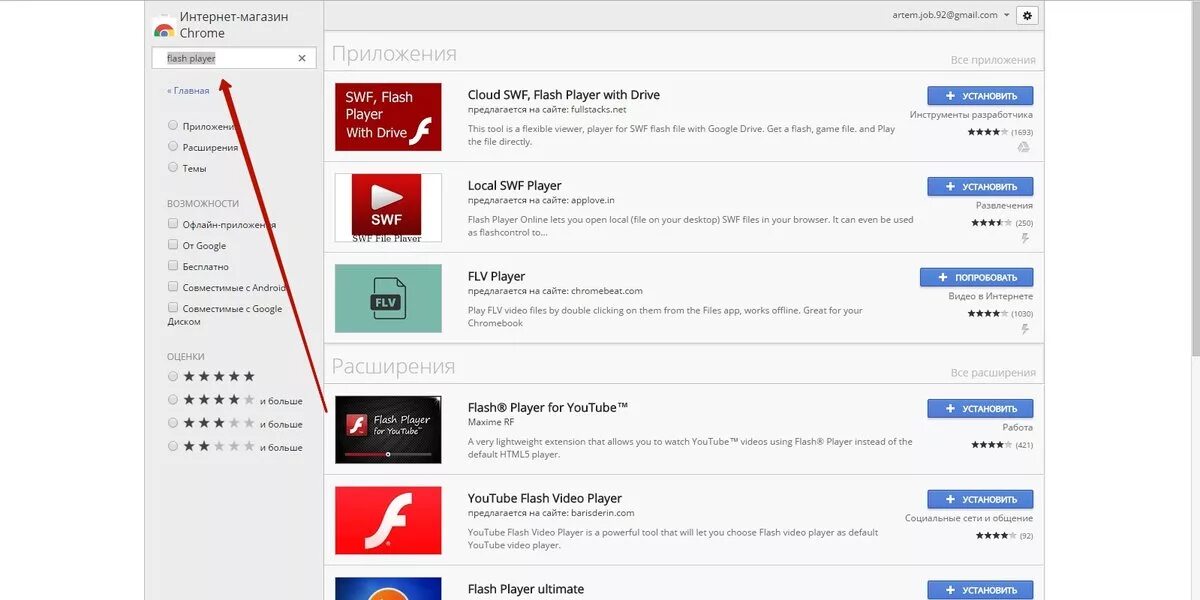Viewport: 1200px width, 600px height.
Task: Open YouTube Flash Video Player title
Action: pos(545,498)
